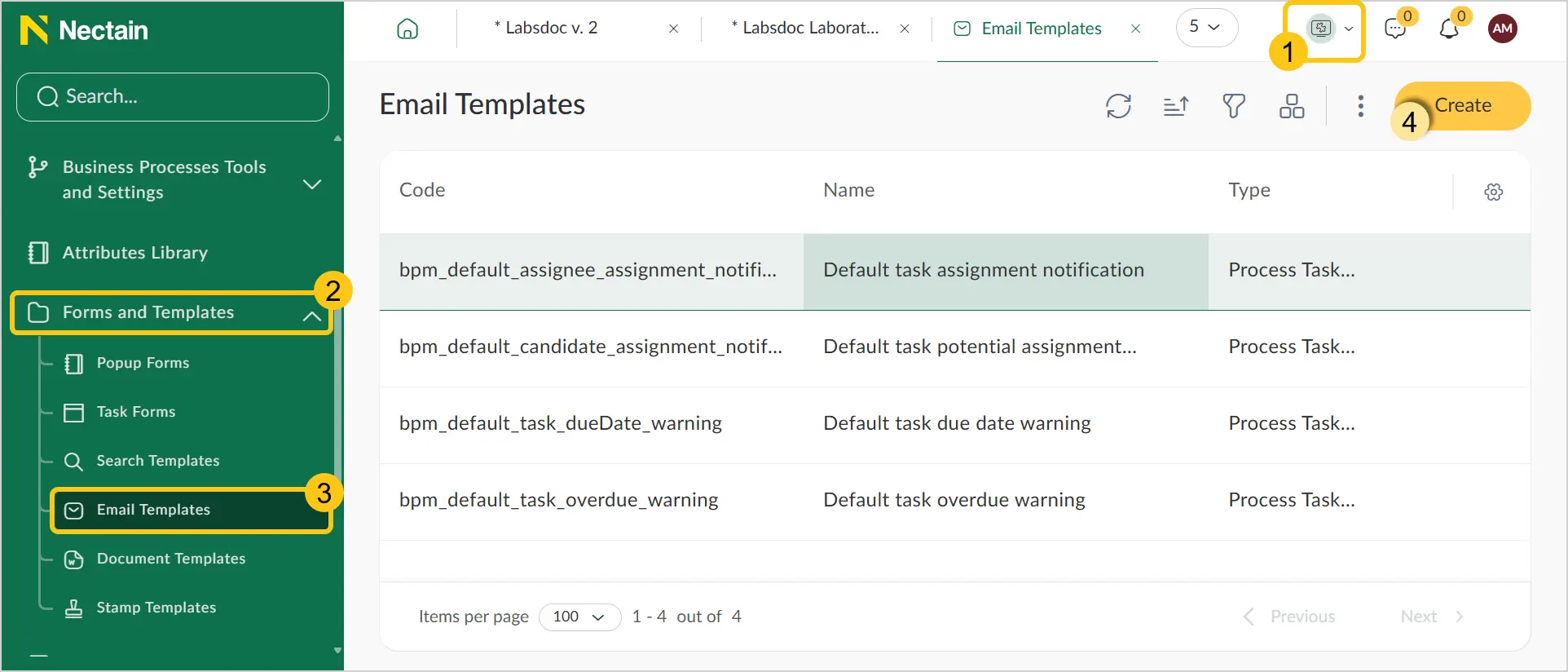Close the Email Templates tab
This screenshot has height=672, width=1568.
1135,29
